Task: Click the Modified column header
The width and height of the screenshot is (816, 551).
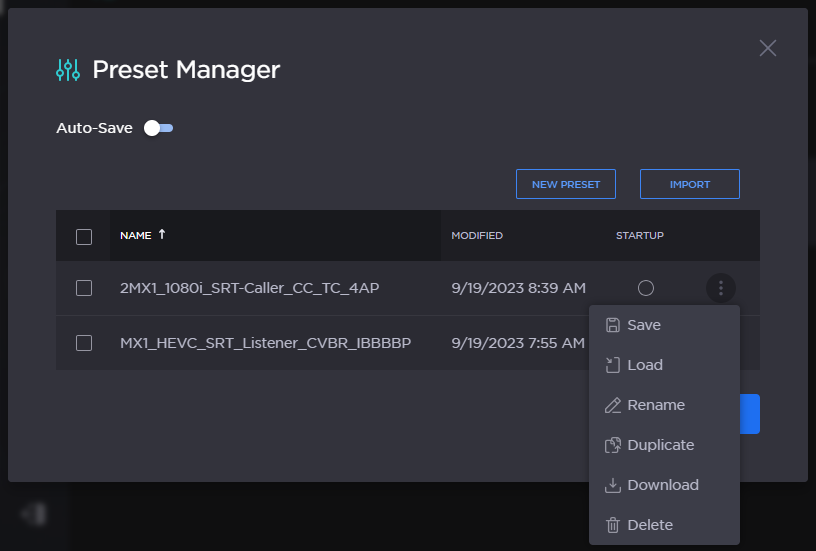Action: (477, 236)
